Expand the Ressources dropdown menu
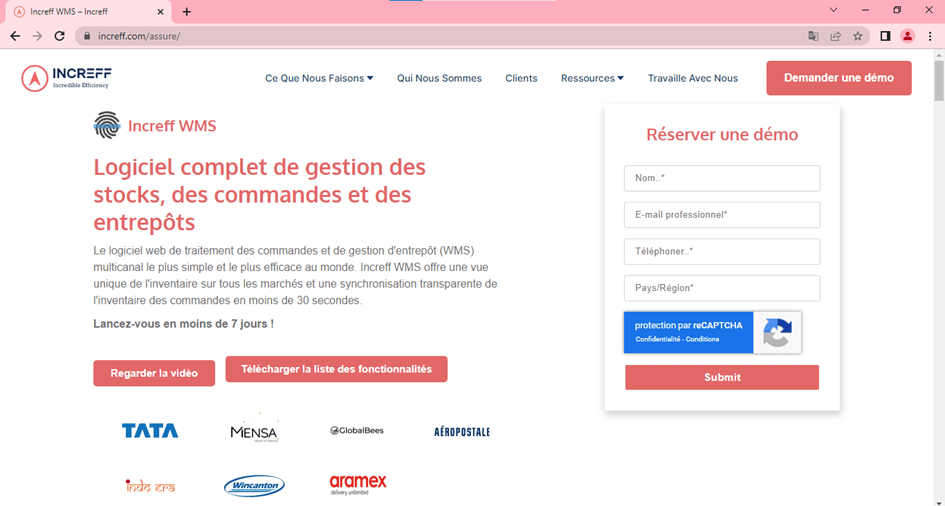The width and height of the screenshot is (945, 506). point(592,78)
